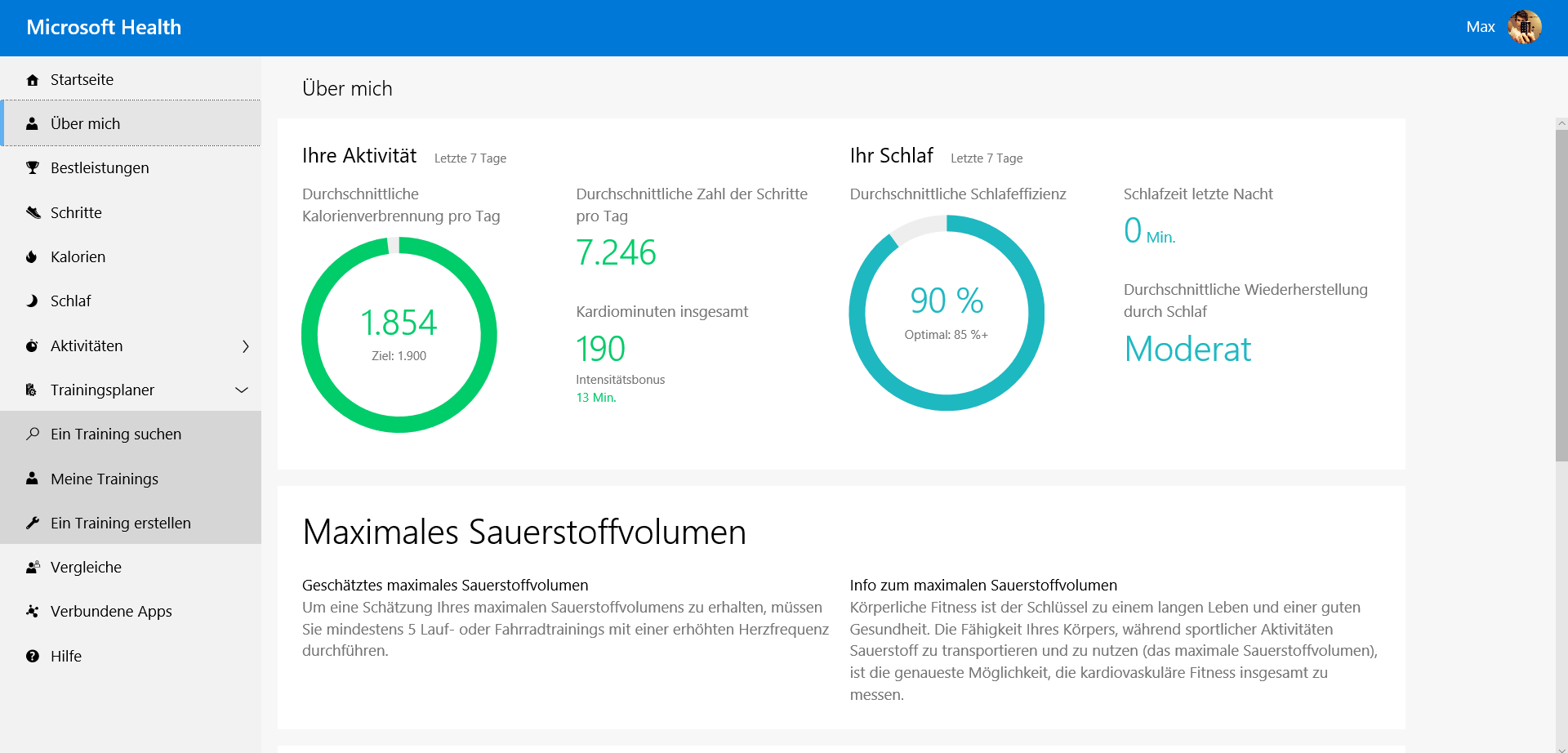Click the Microsoft Health title
Image resolution: width=1568 pixels, height=753 pixels.
(104, 27)
